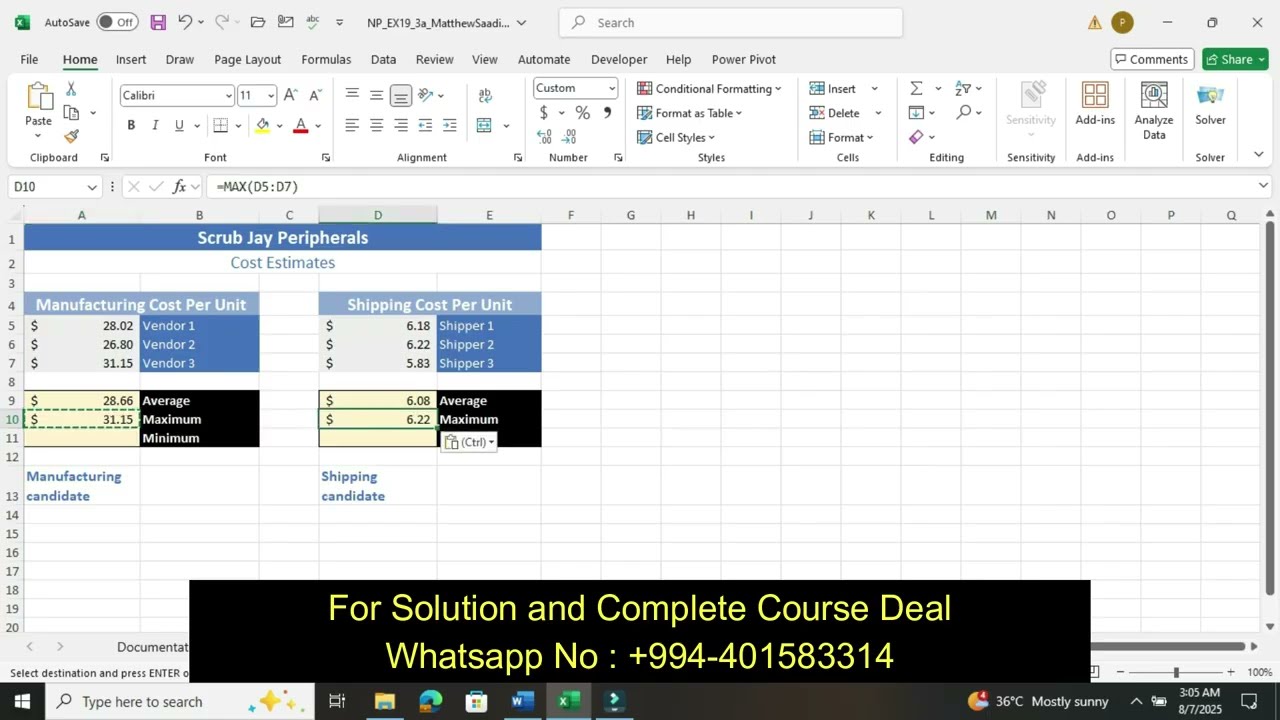Click Format in the Cells group
This screenshot has height=720, width=1280.
tap(841, 137)
